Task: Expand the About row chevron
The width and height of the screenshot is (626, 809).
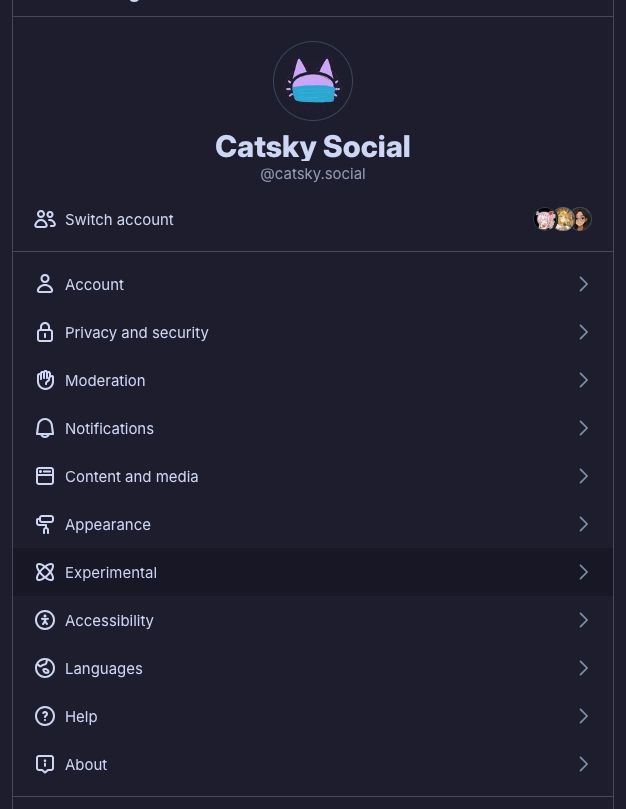Action: pyautogui.click(x=583, y=764)
